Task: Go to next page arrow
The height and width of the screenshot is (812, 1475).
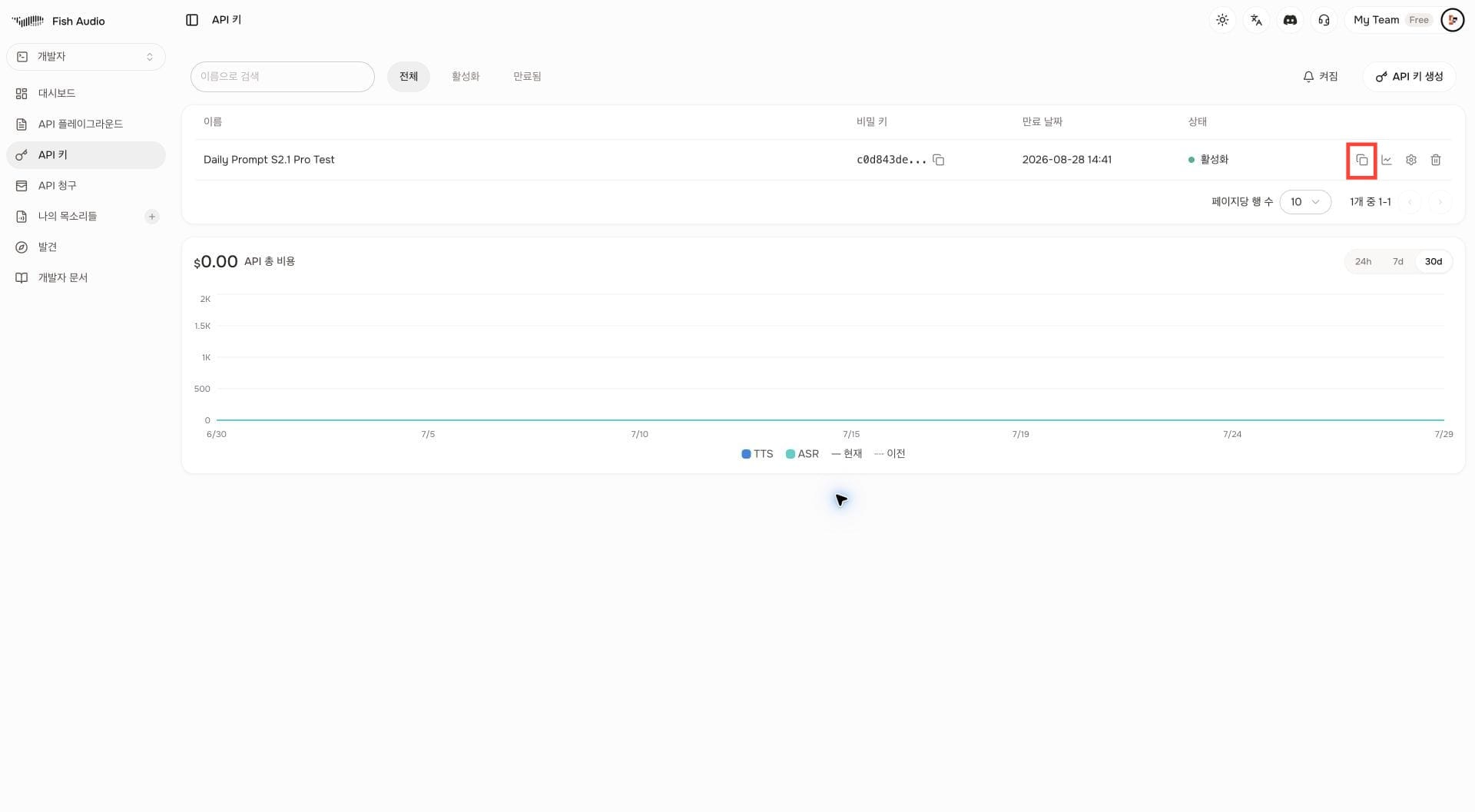Action: click(x=1440, y=202)
